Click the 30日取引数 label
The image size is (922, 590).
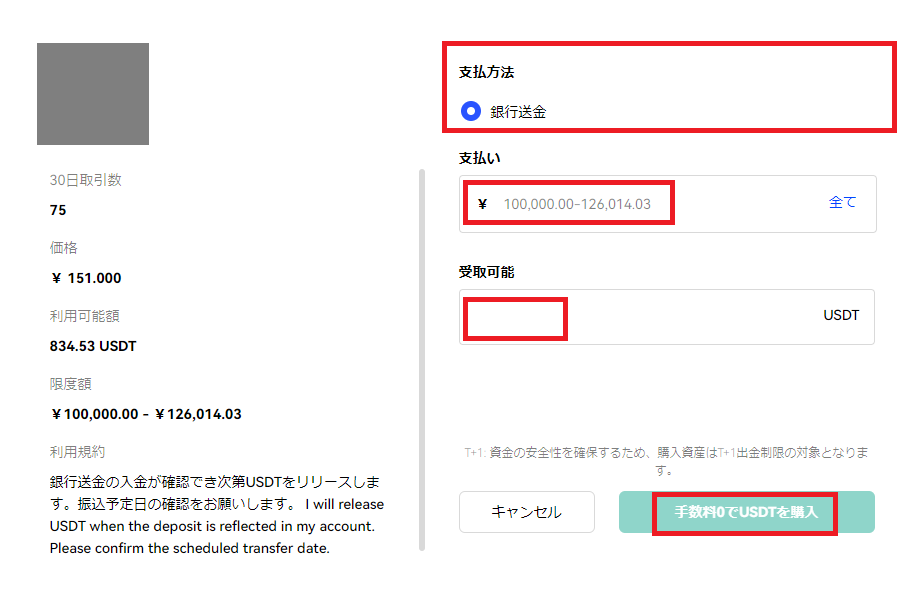tap(86, 180)
